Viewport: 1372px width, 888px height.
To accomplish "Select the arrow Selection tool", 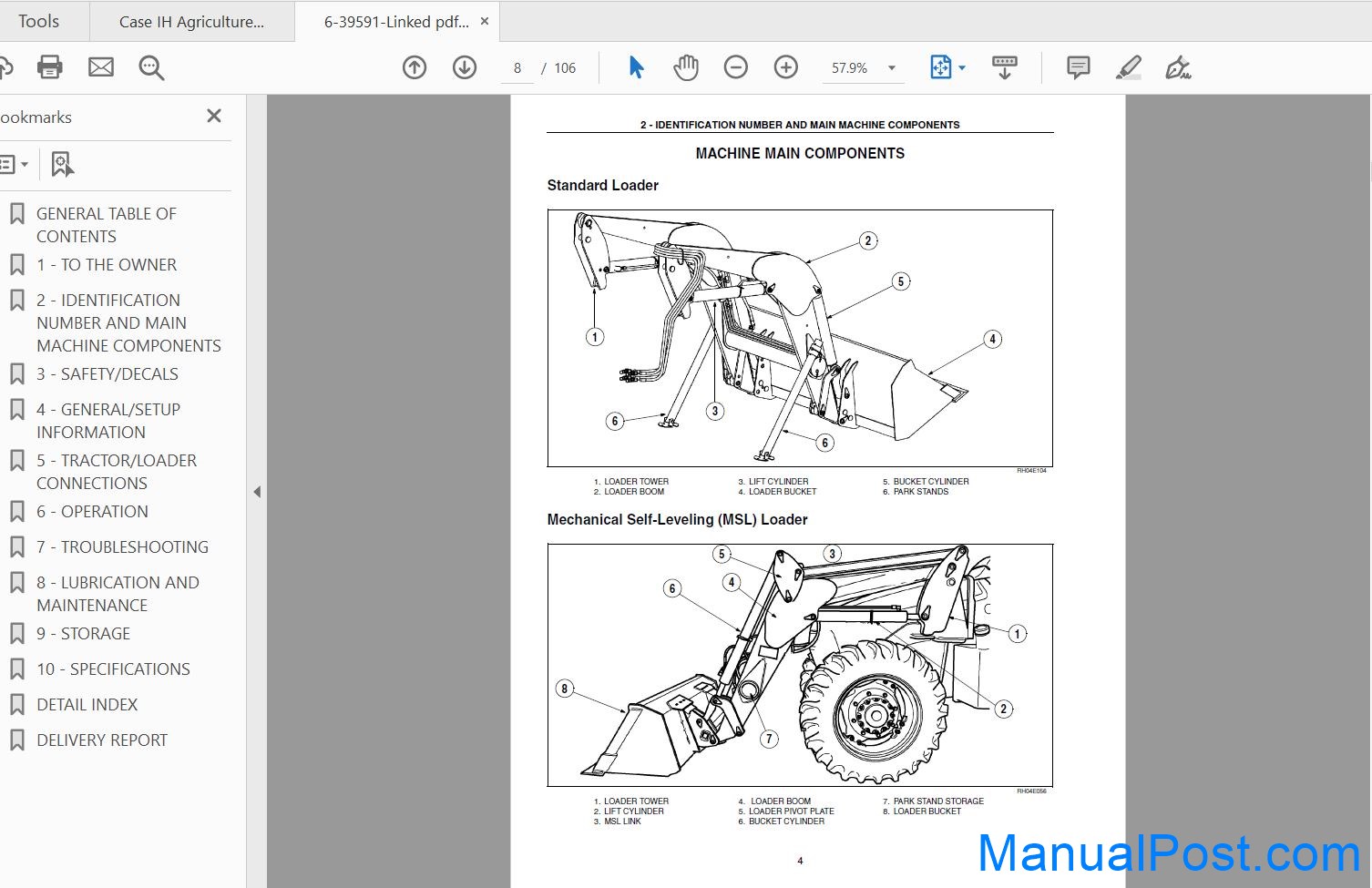I will point(636,67).
